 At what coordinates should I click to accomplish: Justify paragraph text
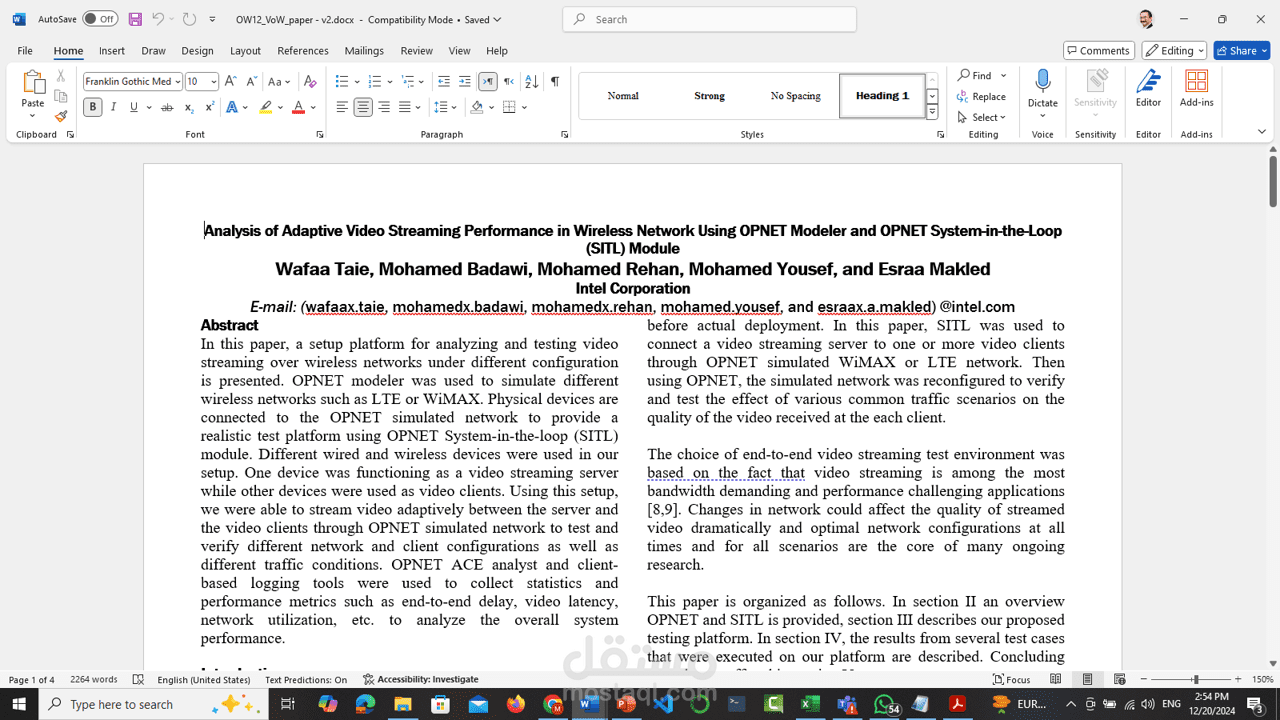click(x=405, y=107)
